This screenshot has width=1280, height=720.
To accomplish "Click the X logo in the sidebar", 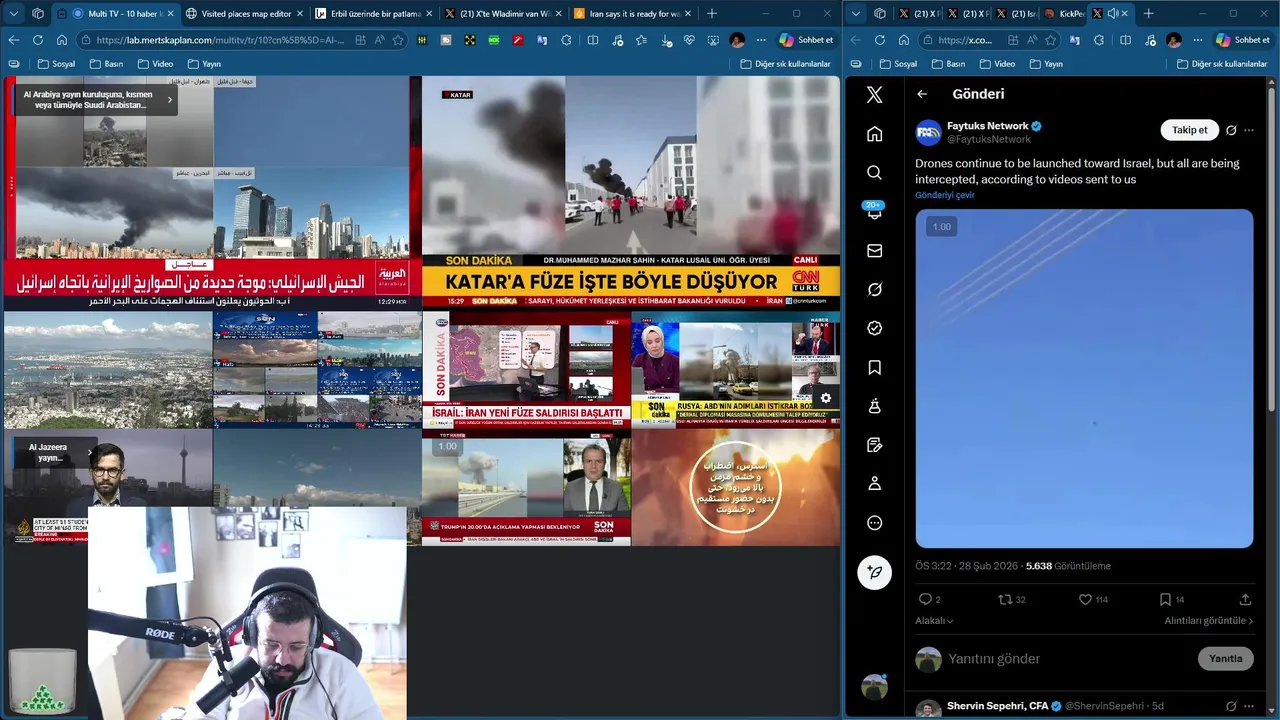I will pos(874,94).
